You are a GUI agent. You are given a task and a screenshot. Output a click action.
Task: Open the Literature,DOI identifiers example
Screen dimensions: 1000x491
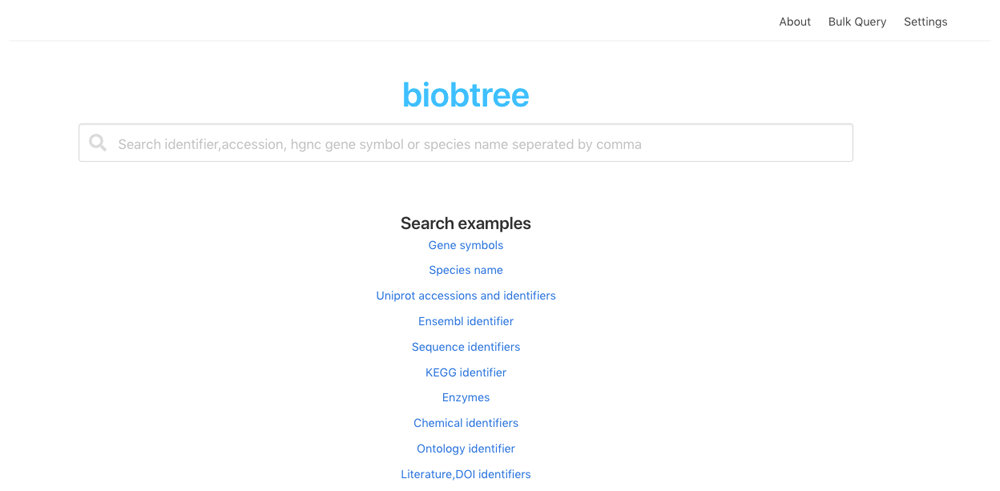pyautogui.click(x=465, y=474)
